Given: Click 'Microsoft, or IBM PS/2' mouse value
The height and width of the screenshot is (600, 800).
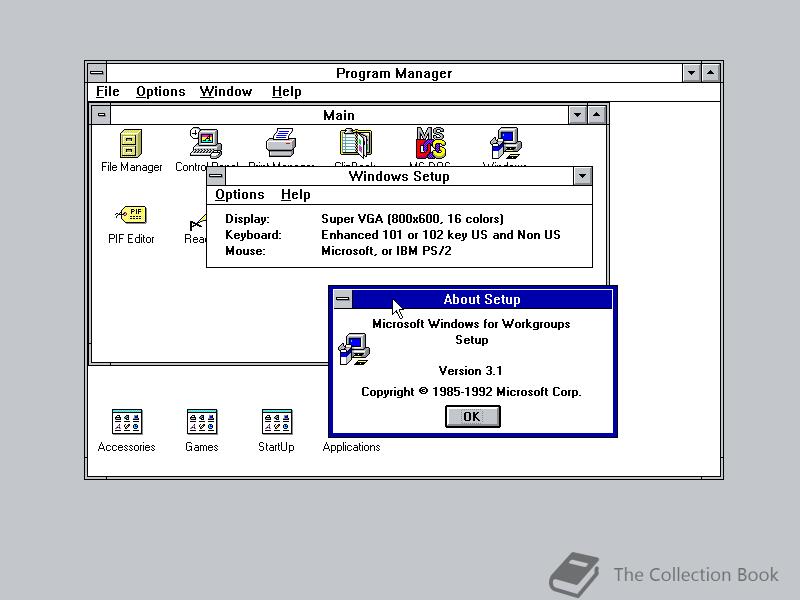Looking at the screenshot, I should [386, 251].
